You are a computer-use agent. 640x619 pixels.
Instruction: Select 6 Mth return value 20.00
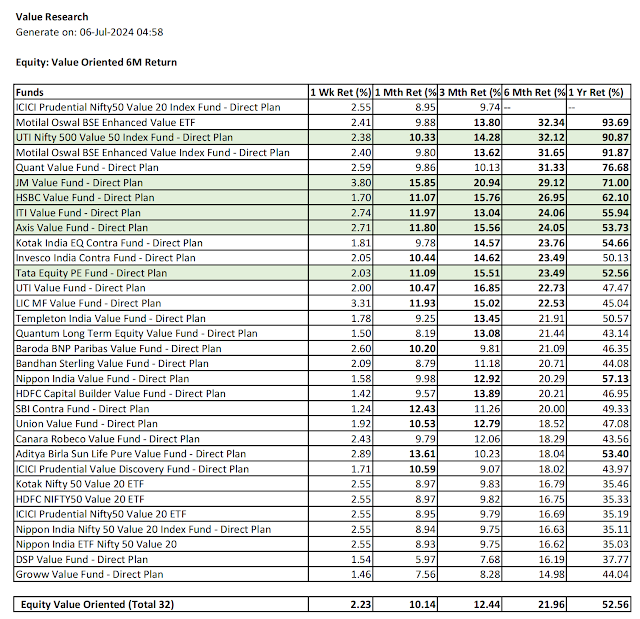pos(551,409)
